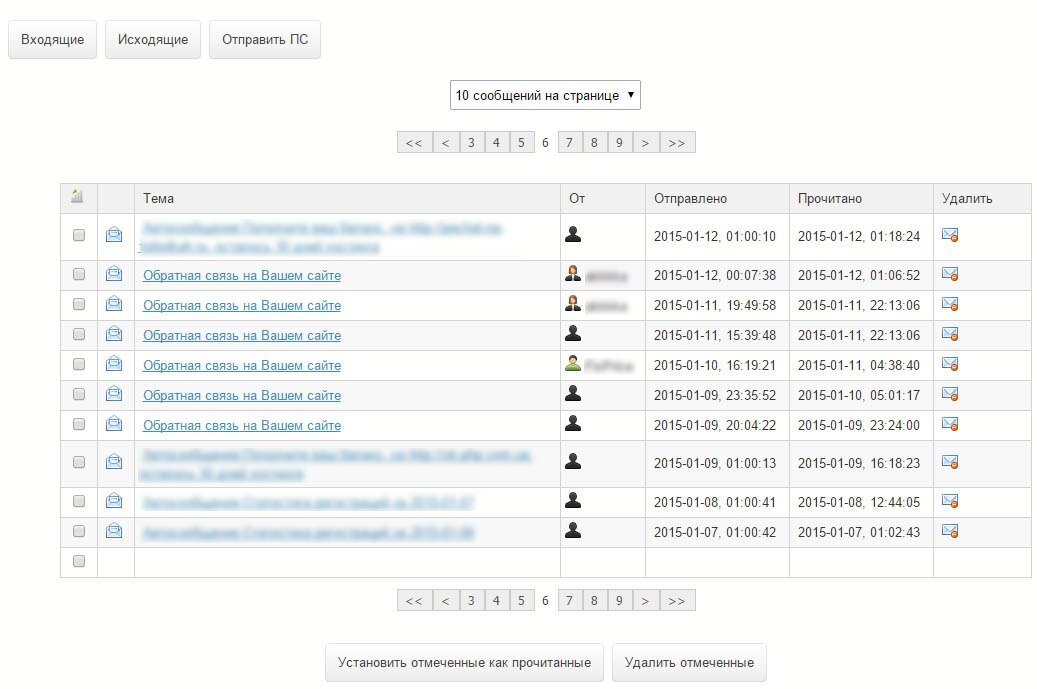Click Установить отмеченные как прочитанные button
Viewport: 1037px width, 689px height.
click(x=464, y=663)
